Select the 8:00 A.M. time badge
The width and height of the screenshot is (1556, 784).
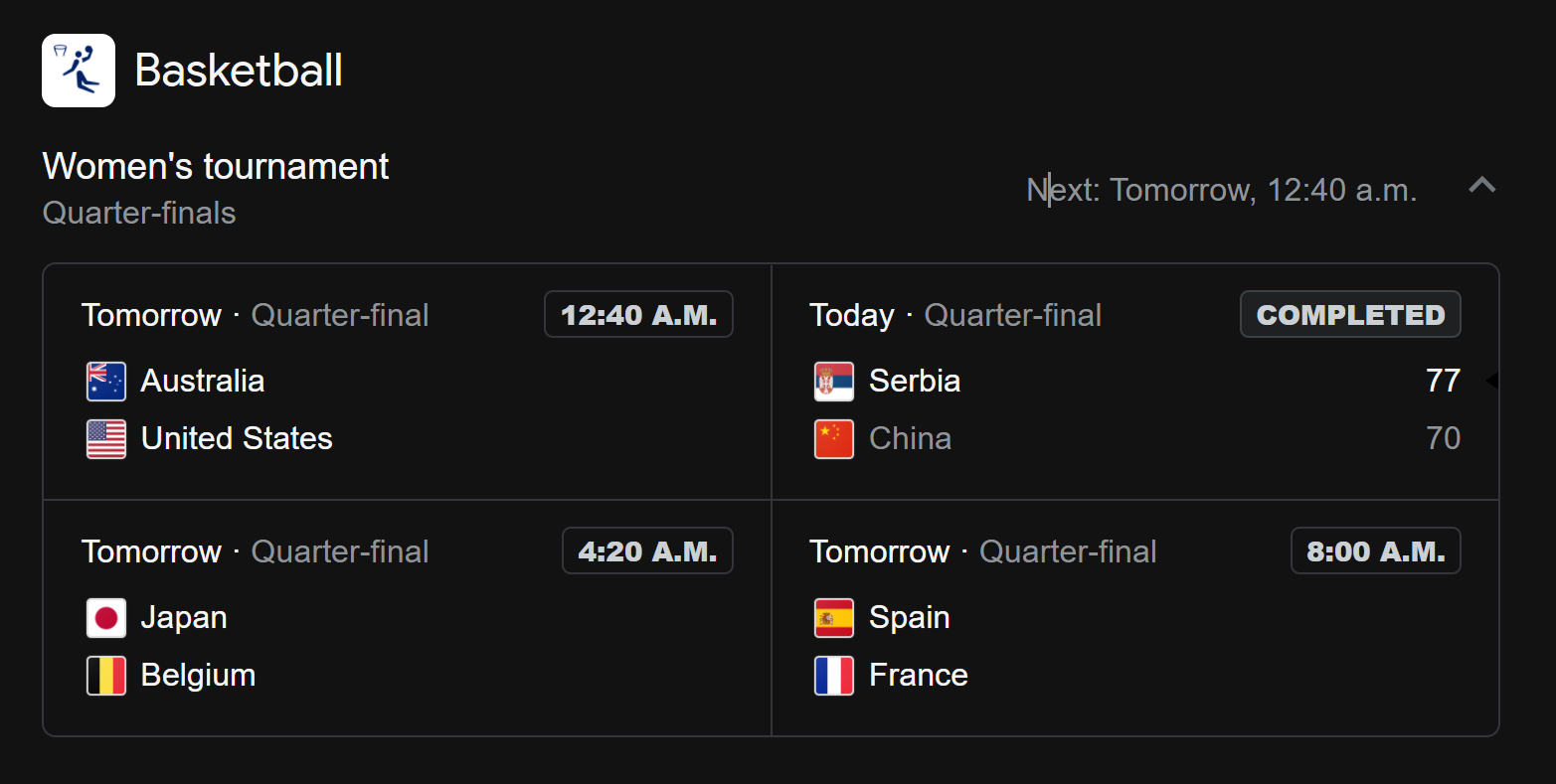click(x=1375, y=551)
